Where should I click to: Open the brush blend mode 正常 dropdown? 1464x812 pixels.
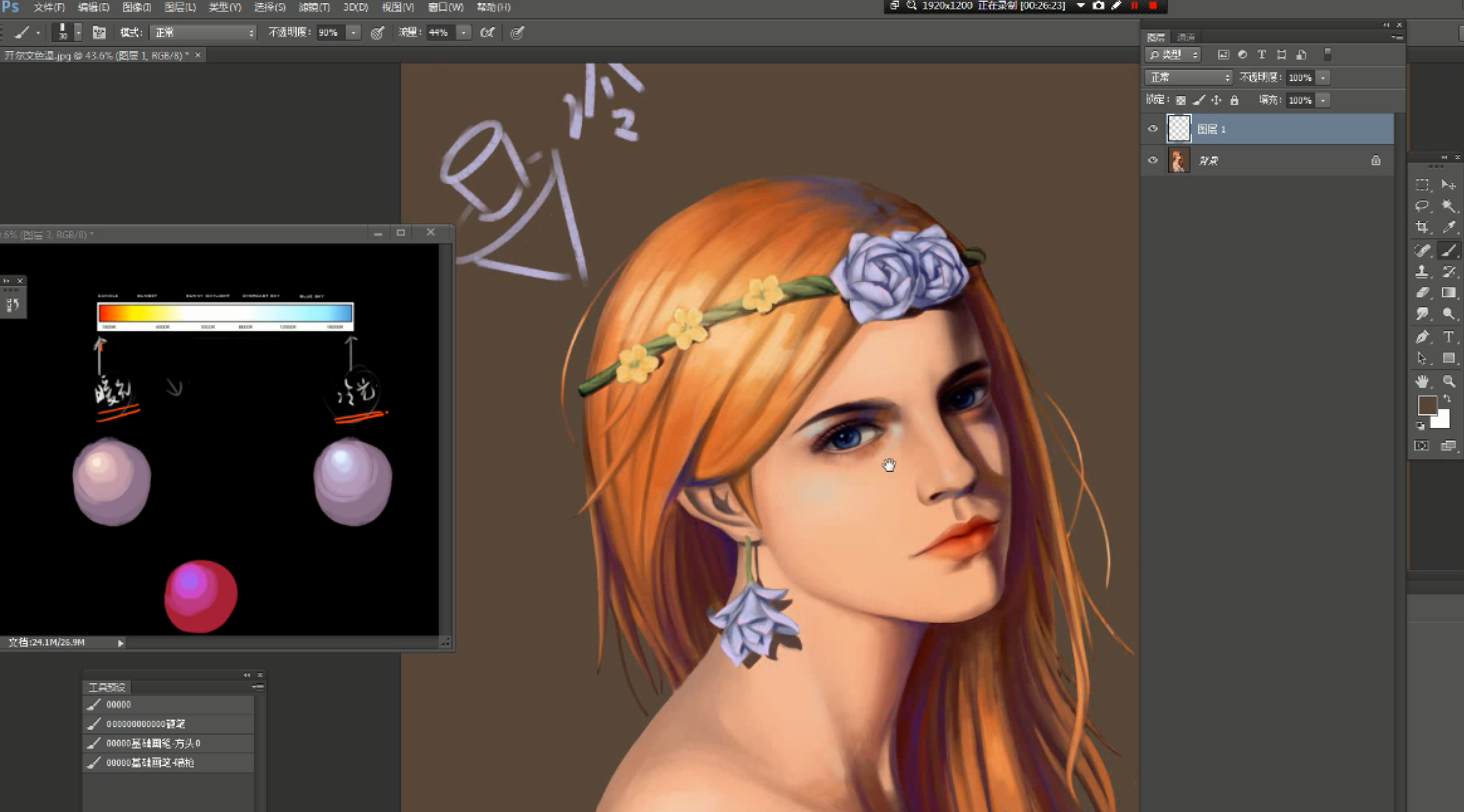pyautogui.click(x=202, y=33)
